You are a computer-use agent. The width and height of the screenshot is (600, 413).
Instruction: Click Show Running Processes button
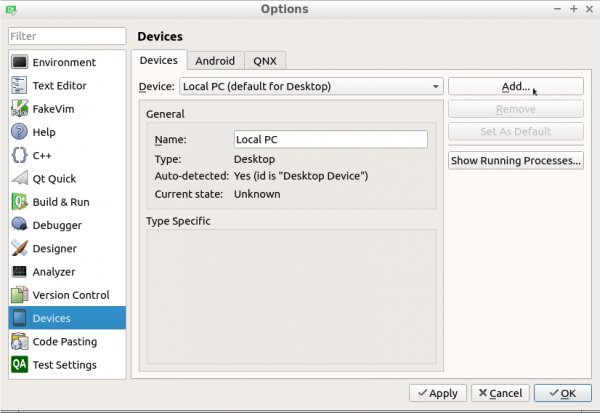[x=515, y=160]
